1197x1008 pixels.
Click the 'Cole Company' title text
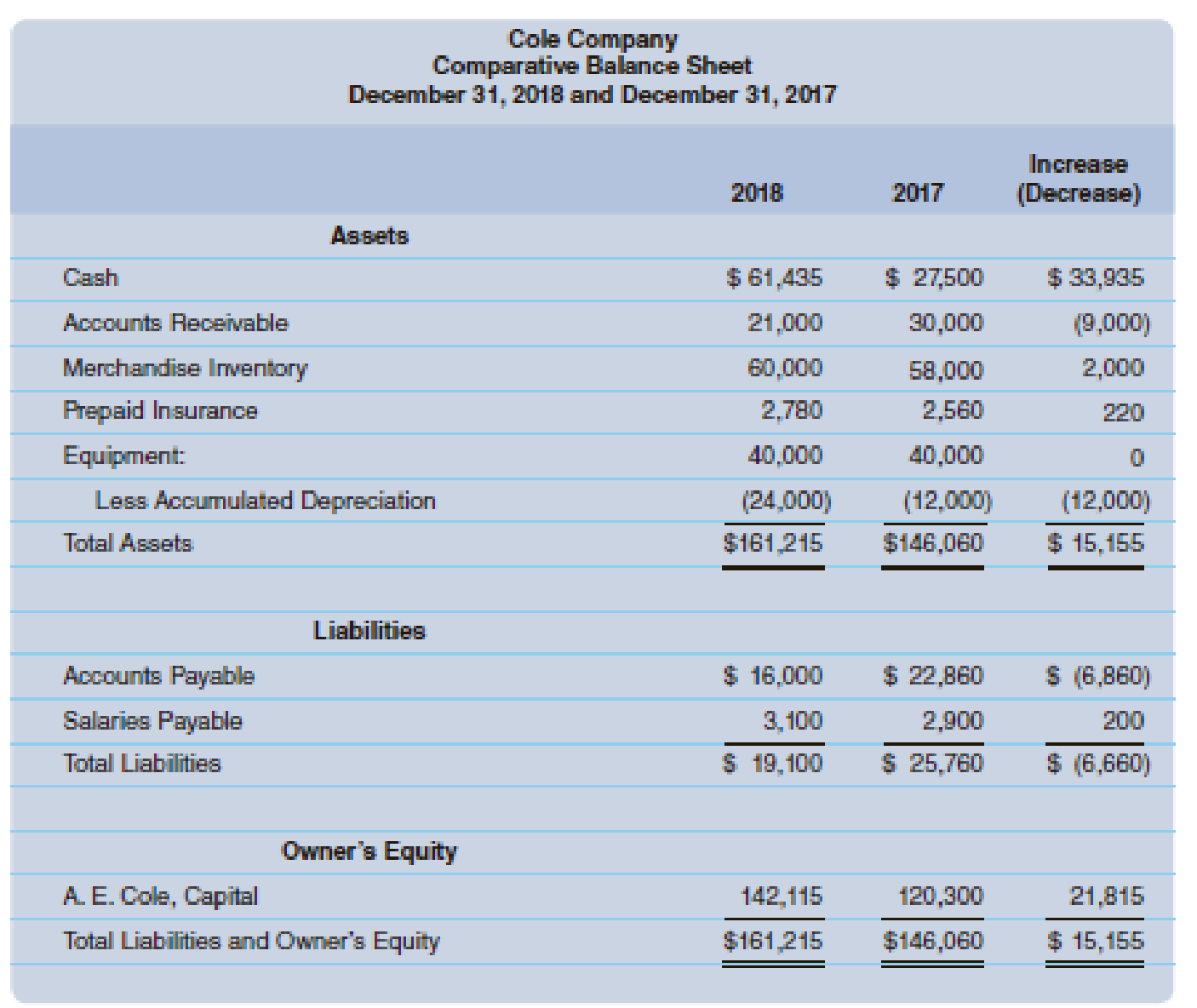[x=593, y=39]
